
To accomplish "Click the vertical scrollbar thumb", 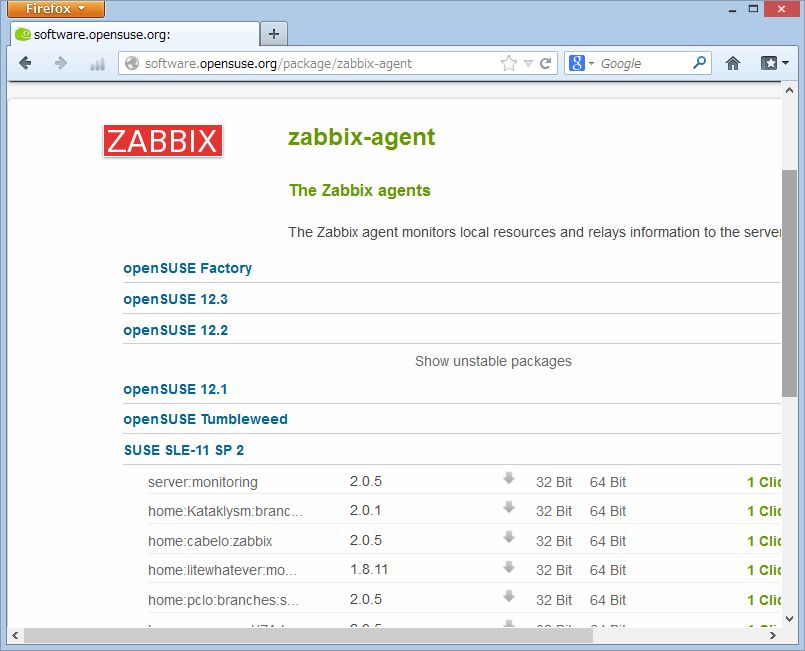I will tap(789, 283).
